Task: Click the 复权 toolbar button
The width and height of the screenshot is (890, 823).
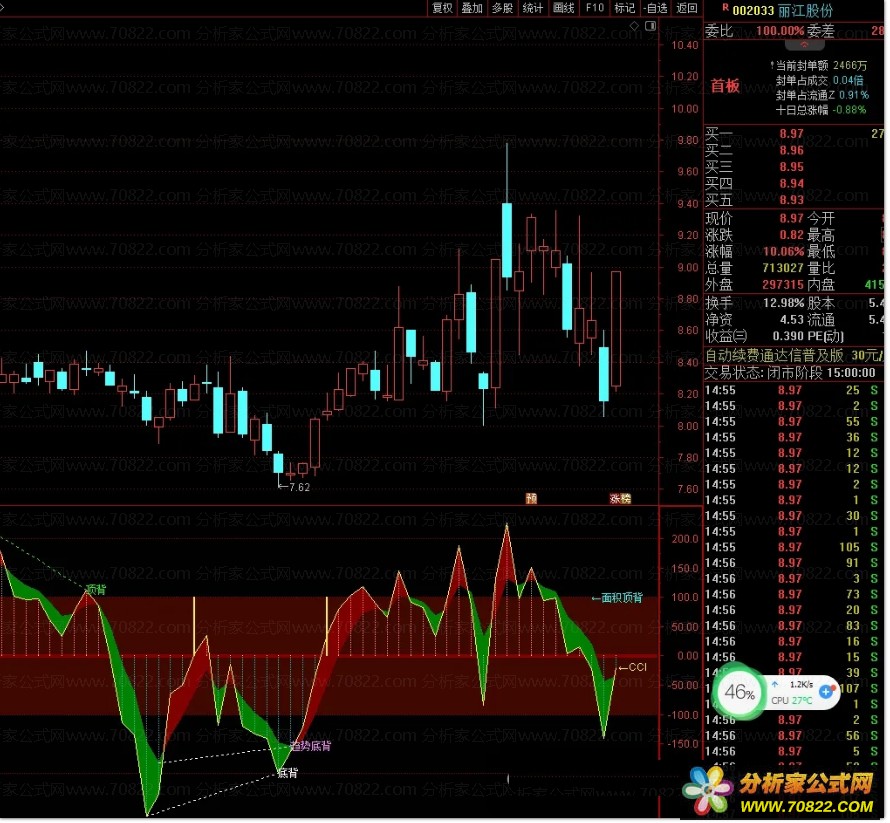Action: 442,8
